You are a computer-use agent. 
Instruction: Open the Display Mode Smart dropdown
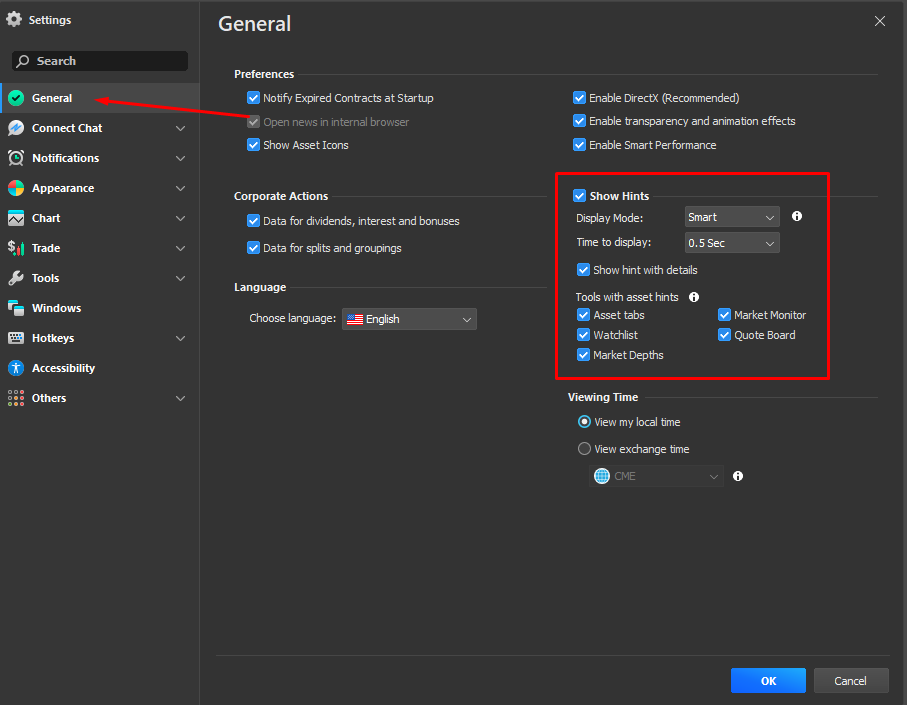click(732, 217)
